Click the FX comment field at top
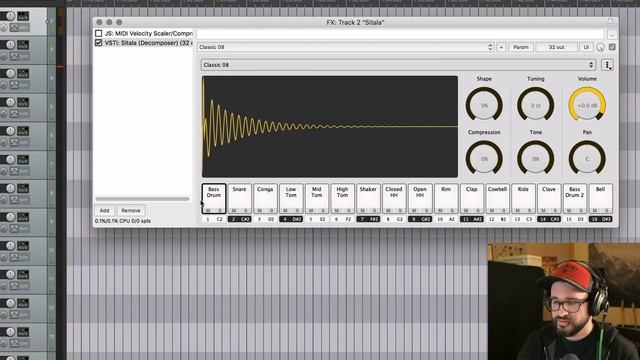Screen dimensions: 640x360 tap(400, 34)
